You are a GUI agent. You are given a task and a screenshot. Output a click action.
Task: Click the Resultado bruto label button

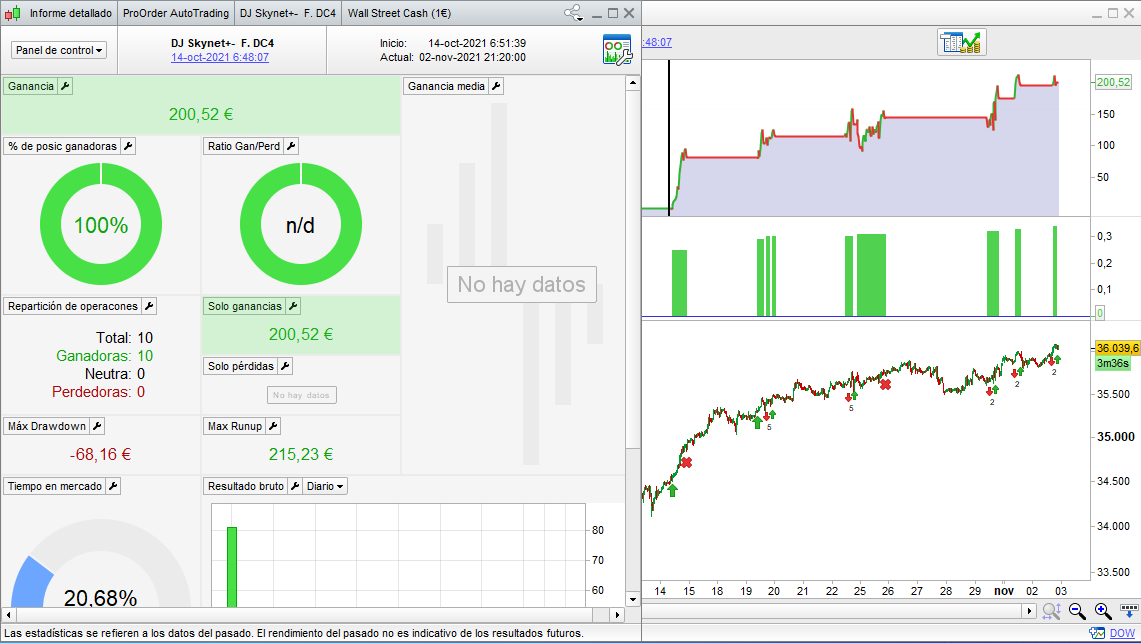(x=246, y=486)
